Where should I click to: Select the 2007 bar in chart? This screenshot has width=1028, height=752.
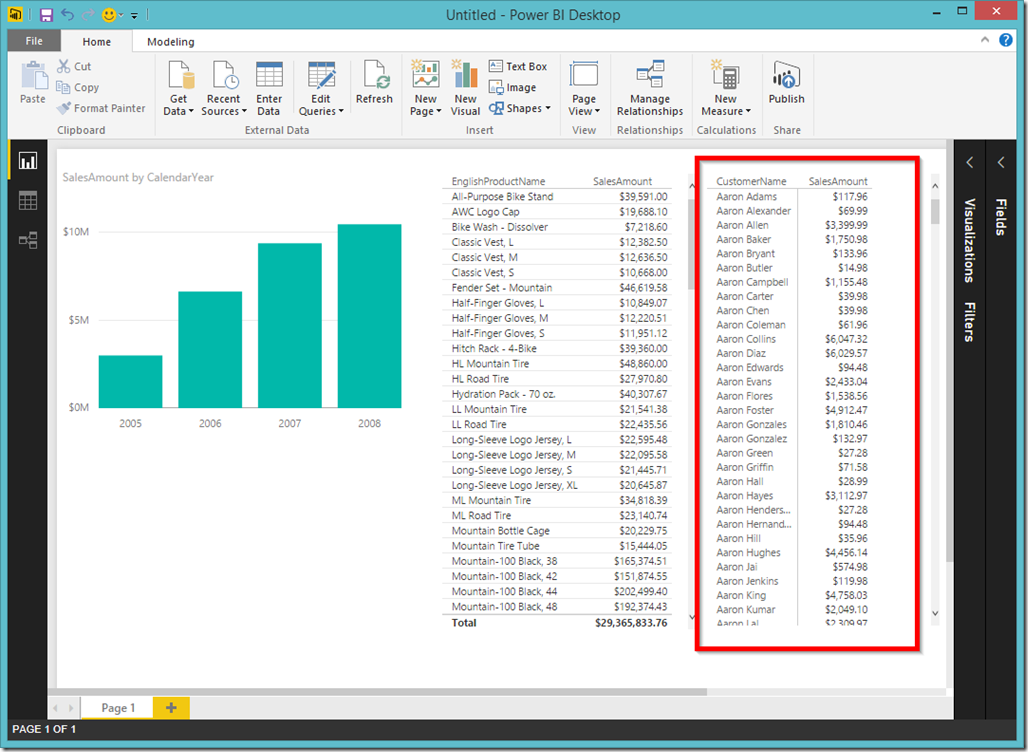click(290, 325)
